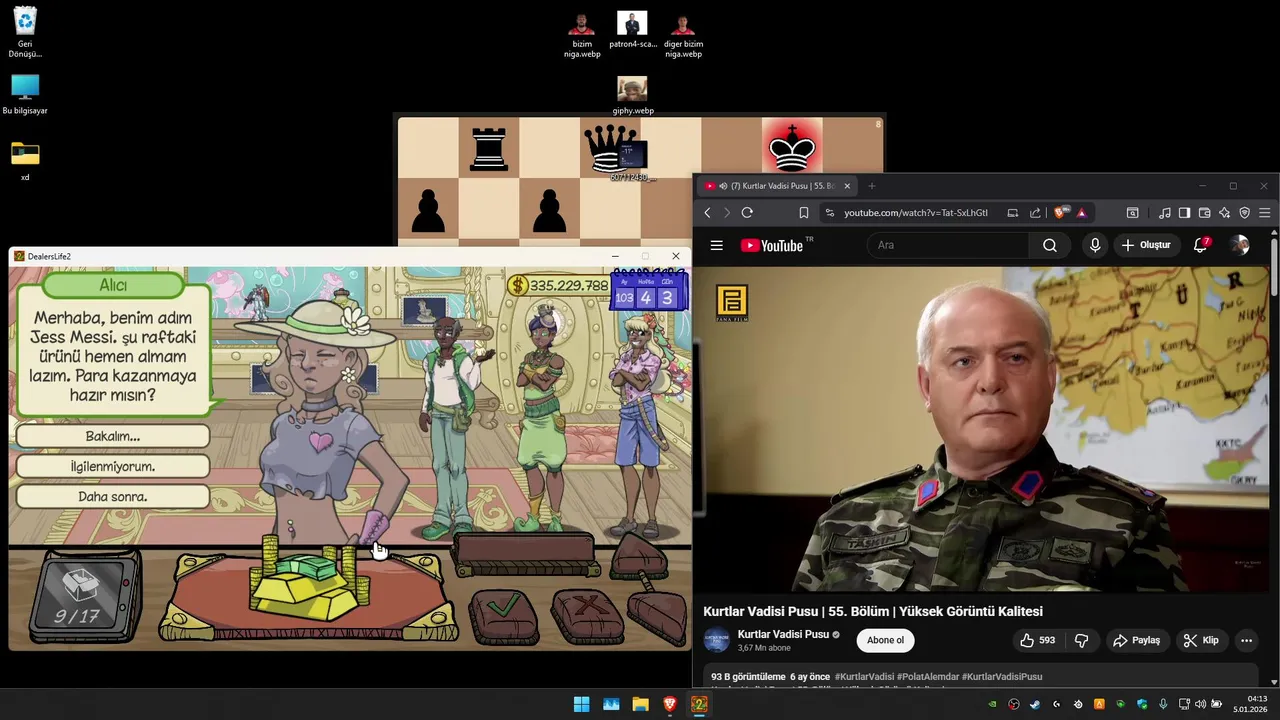
Task: Click the video player to pause
Action: click(981, 429)
